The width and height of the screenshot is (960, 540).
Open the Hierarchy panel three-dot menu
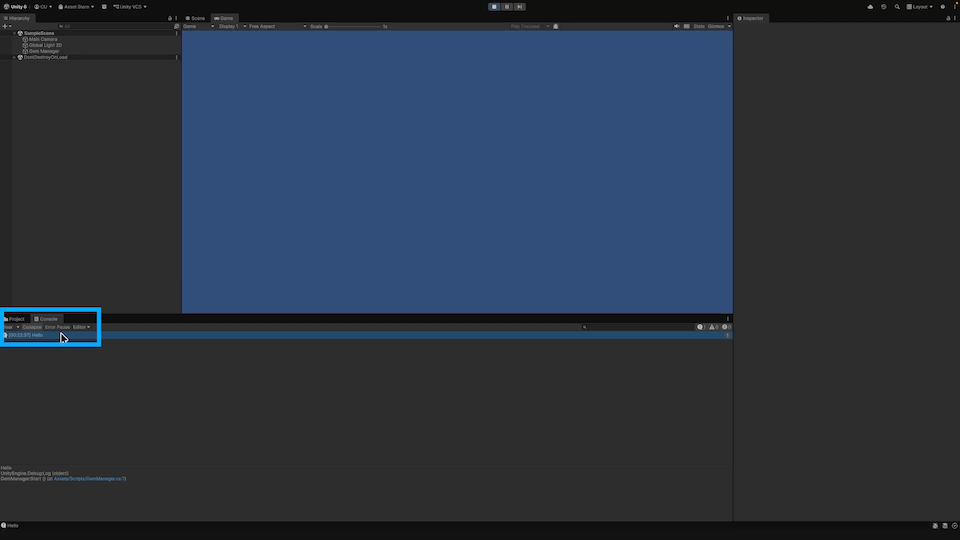coord(176,18)
